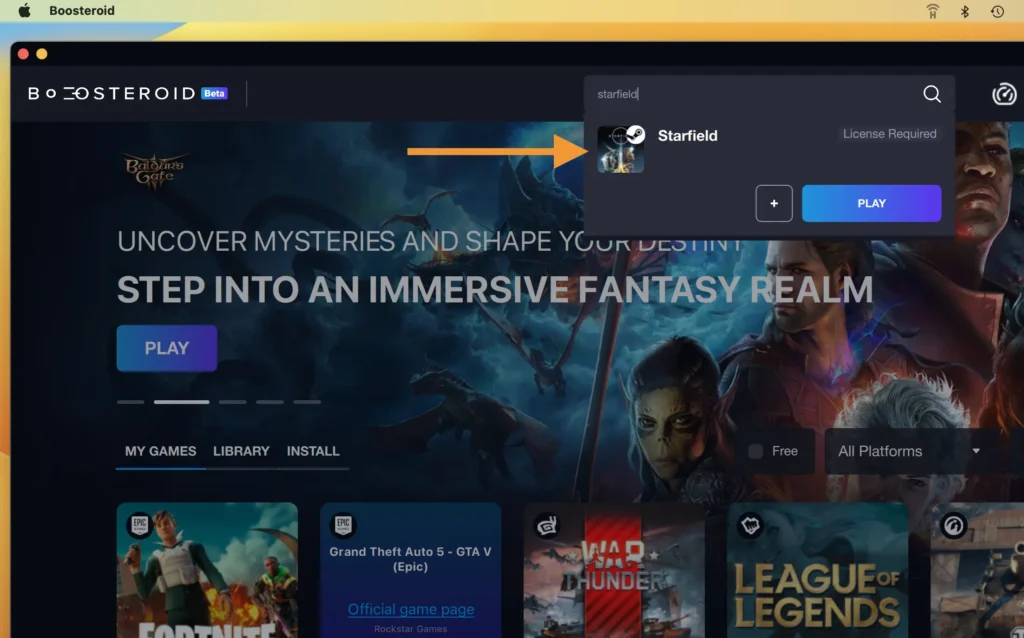Play the featured Baldur's Gate banner game

tap(167, 348)
